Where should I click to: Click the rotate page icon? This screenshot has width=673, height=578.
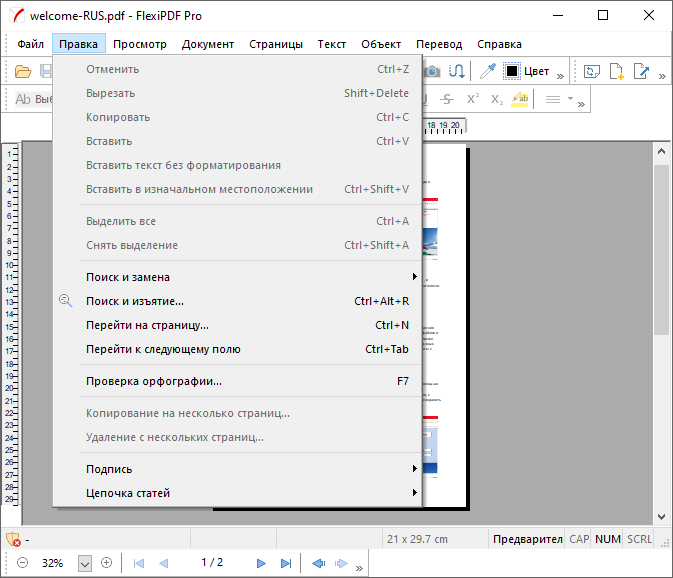[x=591, y=71]
